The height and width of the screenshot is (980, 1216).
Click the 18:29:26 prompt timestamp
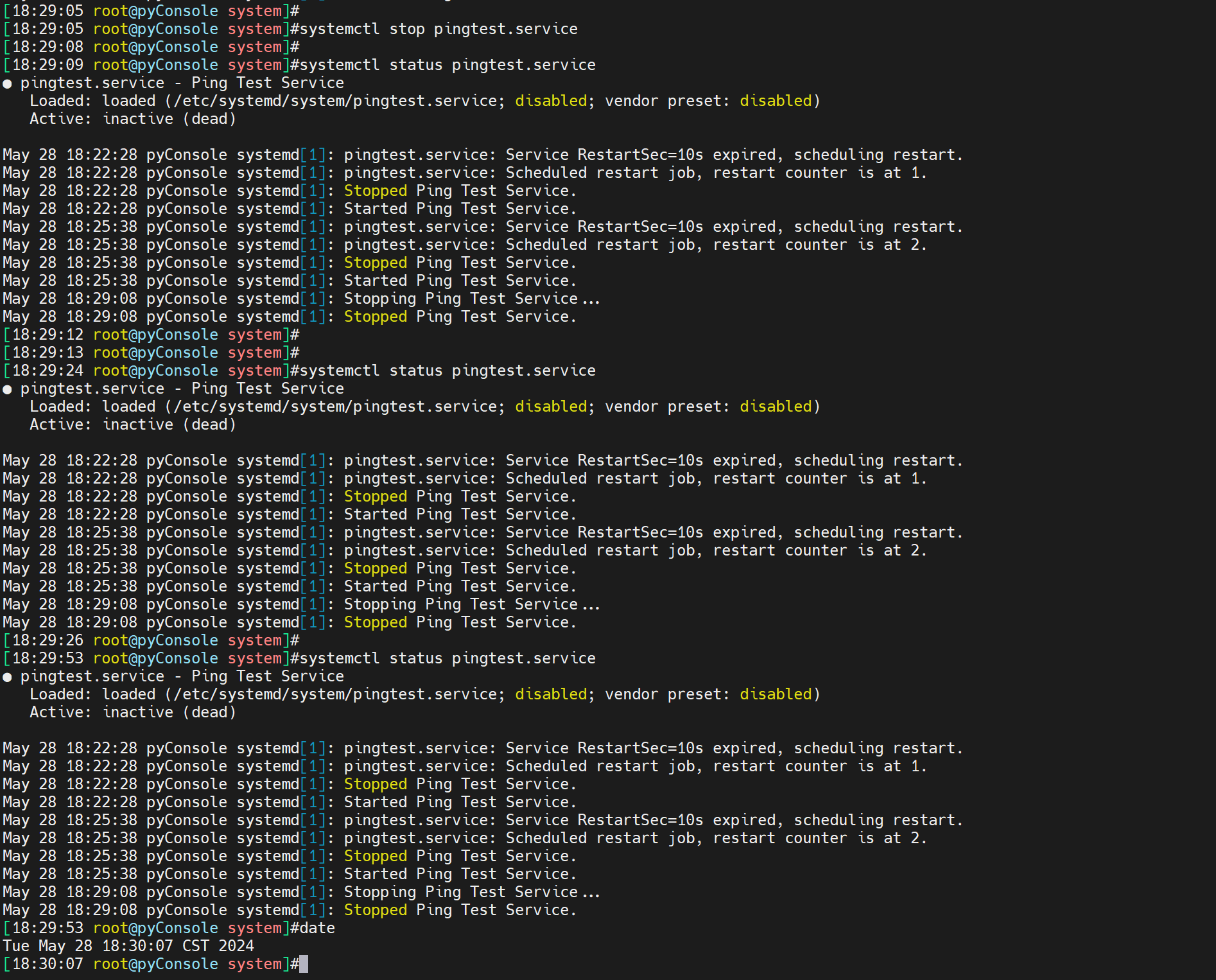pos(48,640)
